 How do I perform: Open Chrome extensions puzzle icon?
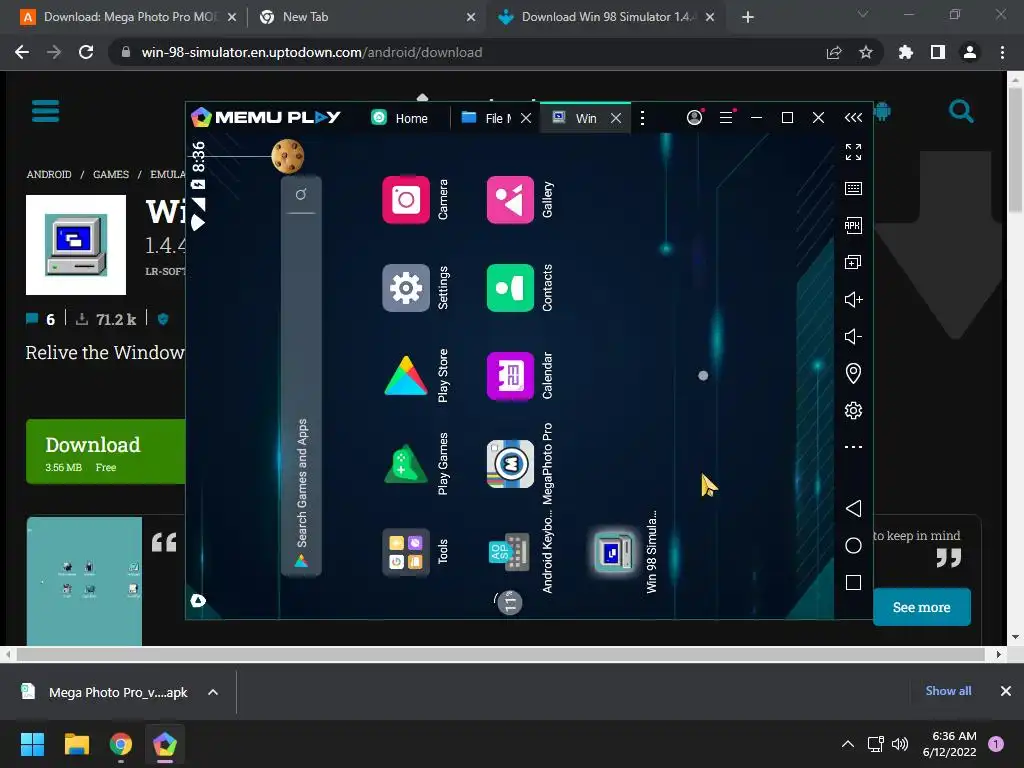tap(905, 52)
